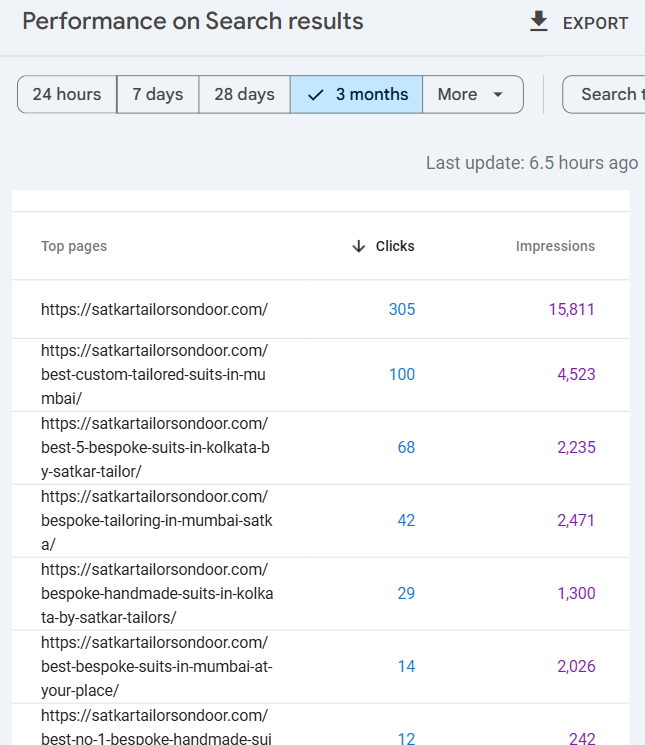The width and height of the screenshot is (645, 745).
Task: Open the homepage URL satkartailorsondoor.com/ row
Action: pyautogui.click(x=321, y=309)
